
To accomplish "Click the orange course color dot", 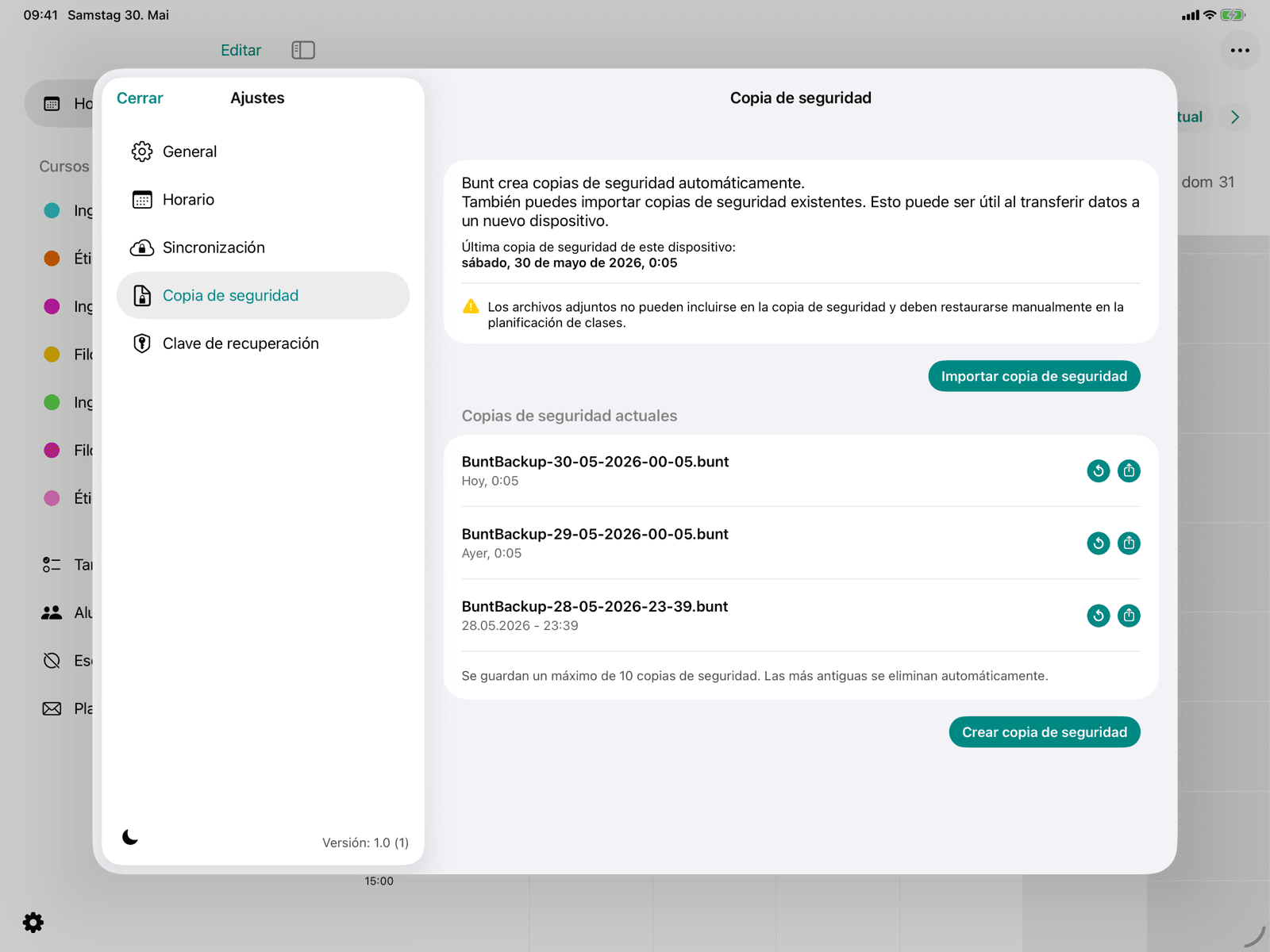I will click(52, 259).
